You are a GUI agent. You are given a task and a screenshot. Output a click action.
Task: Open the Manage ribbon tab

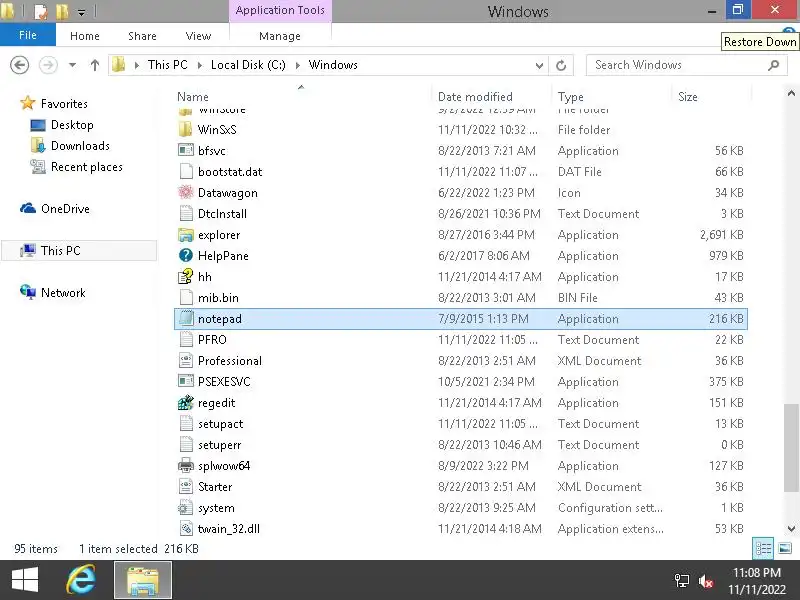click(280, 36)
